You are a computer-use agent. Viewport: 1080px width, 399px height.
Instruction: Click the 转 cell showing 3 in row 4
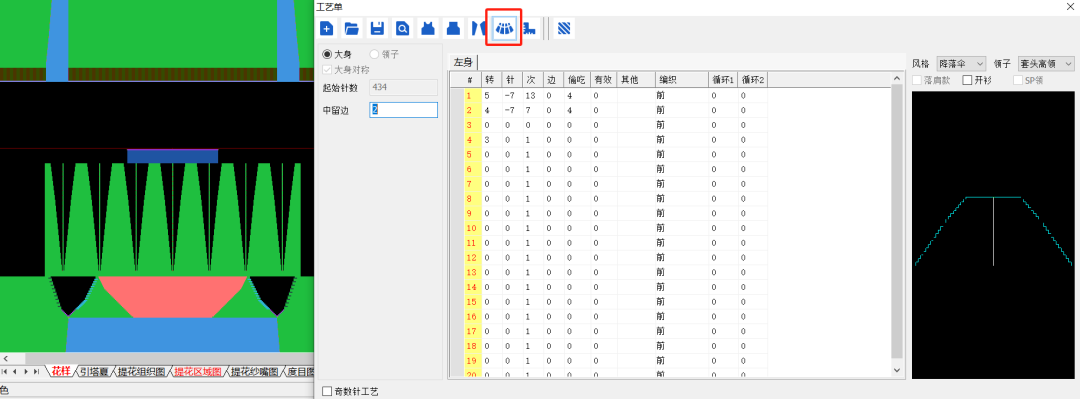coord(492,140)
